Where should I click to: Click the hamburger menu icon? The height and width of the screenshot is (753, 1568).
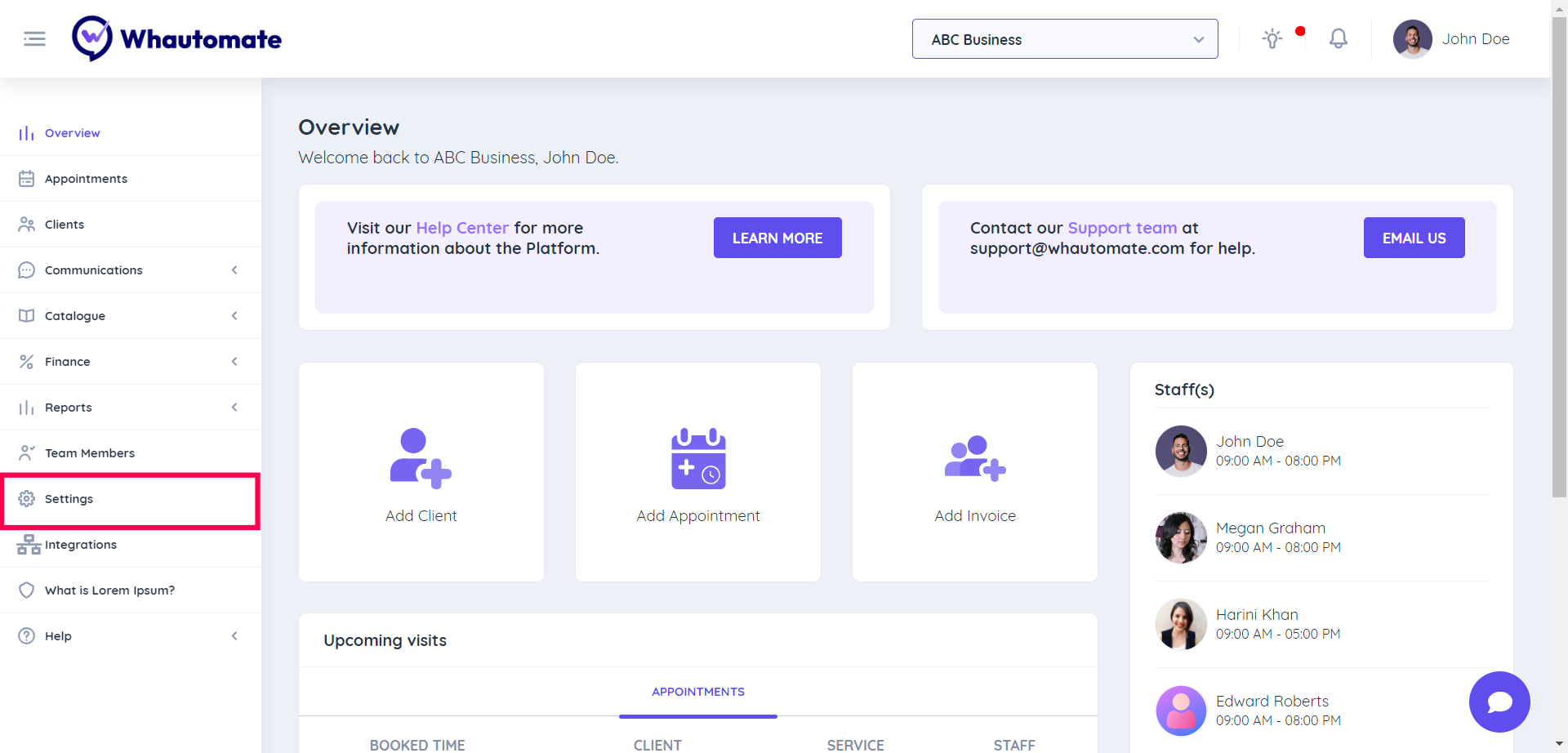pyautogui.click(x=34, y=38)
